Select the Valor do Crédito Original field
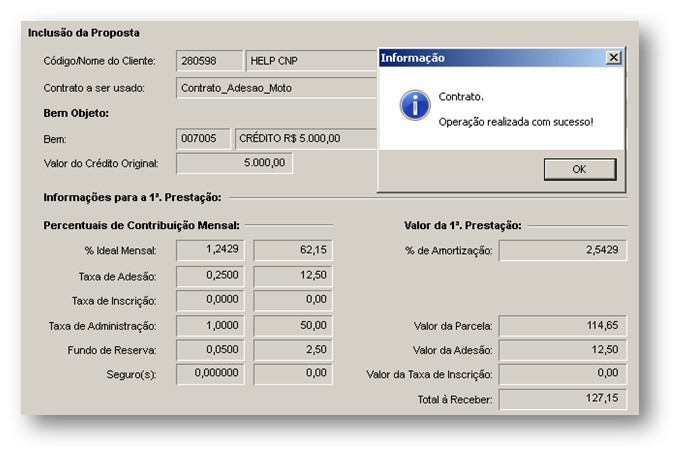 (x=235, y=163)
